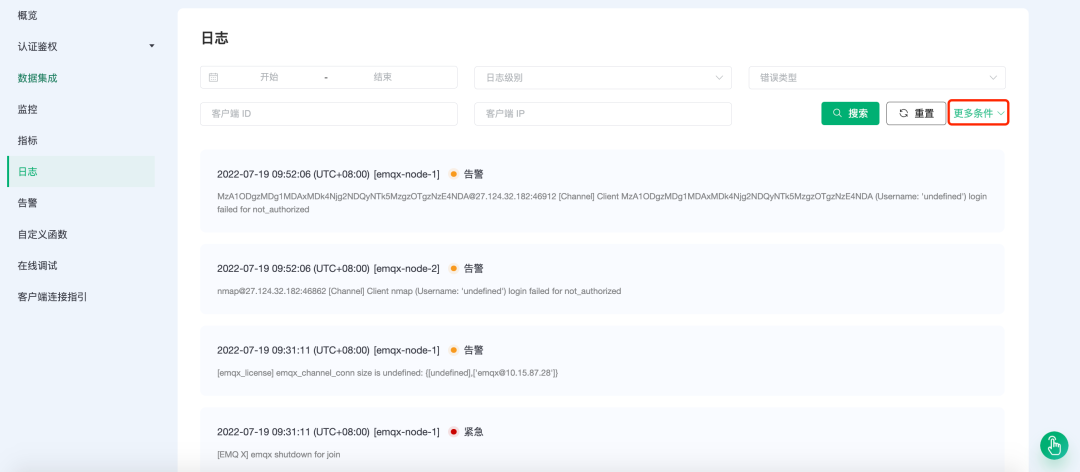The width and height of the screenshot is (1080, 472).
Task: Click the 日志 page heading
Action: [214, 39]
